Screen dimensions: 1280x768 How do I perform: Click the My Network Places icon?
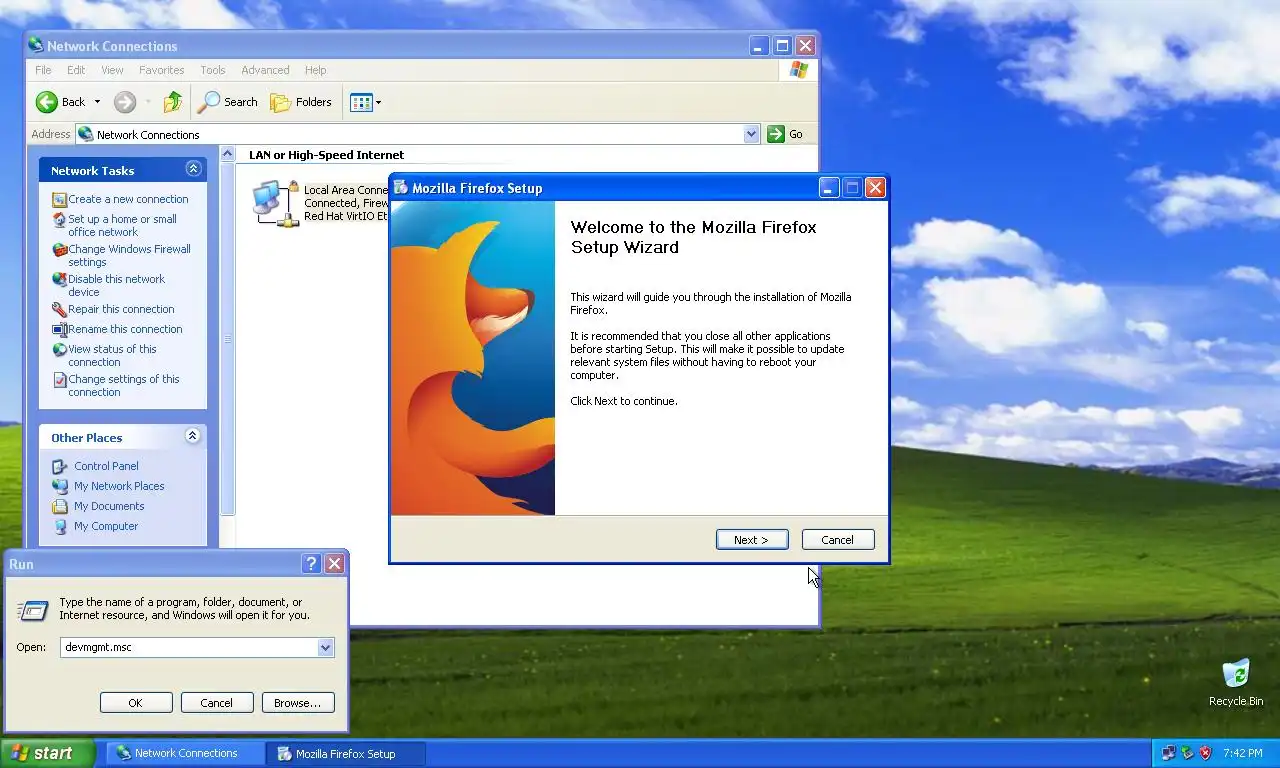click(x=60, y=486)
